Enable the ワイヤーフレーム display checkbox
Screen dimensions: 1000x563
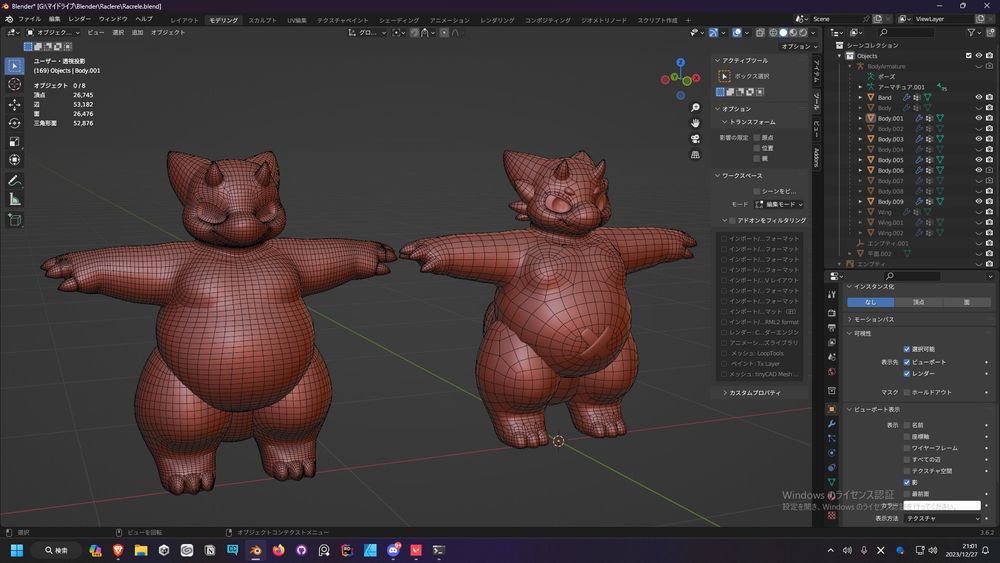point(907,448)
